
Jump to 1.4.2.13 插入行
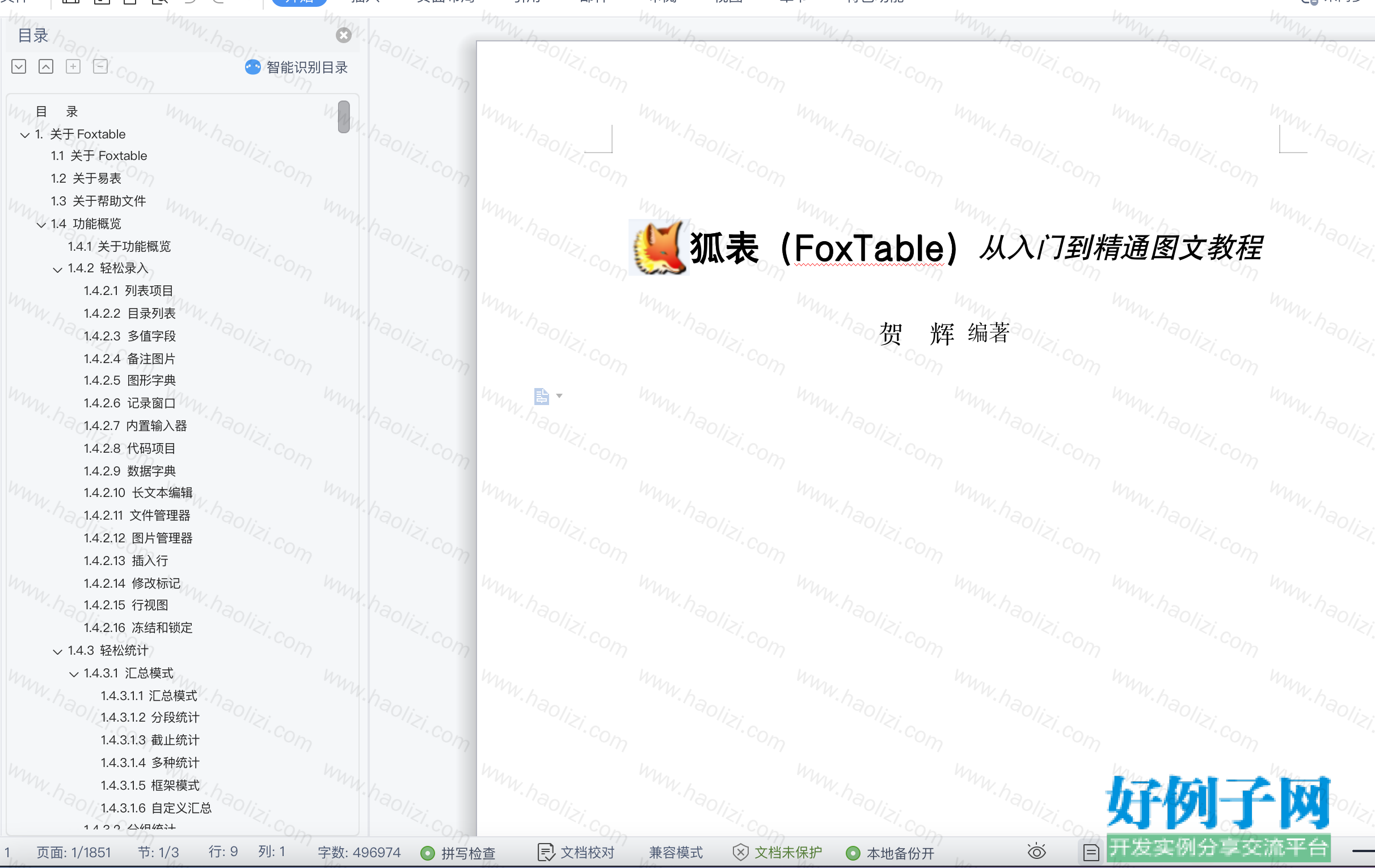pos(125,561)
